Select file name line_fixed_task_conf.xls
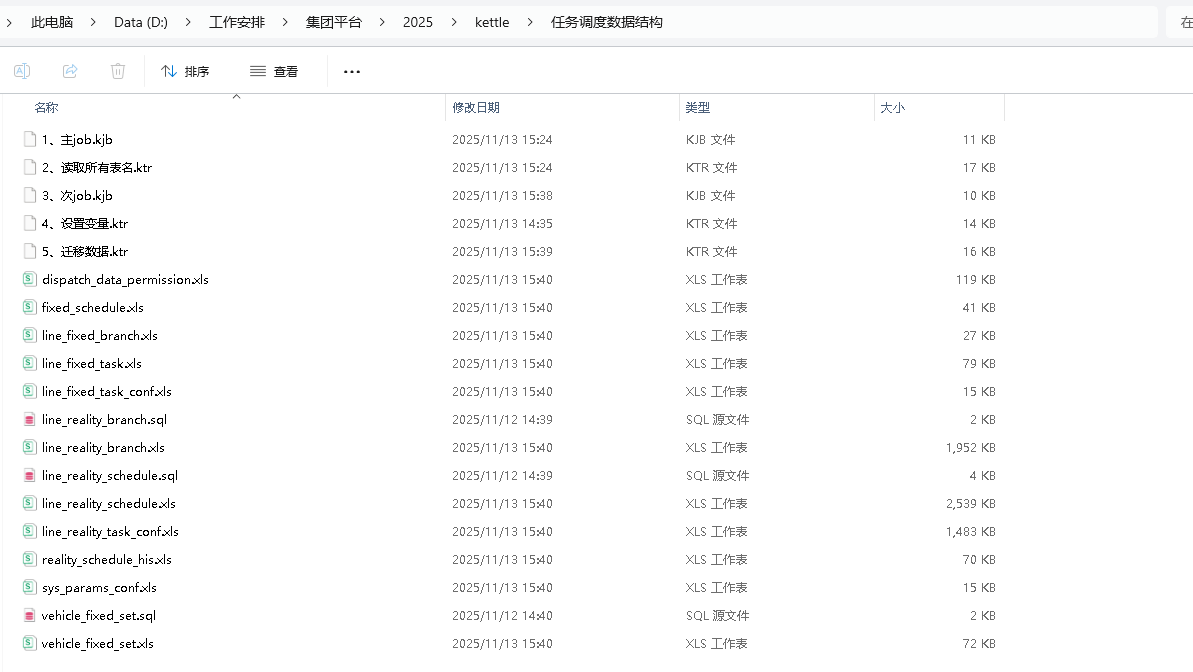The height and width of the screenshot is (672, 1193). coord(107,391)
